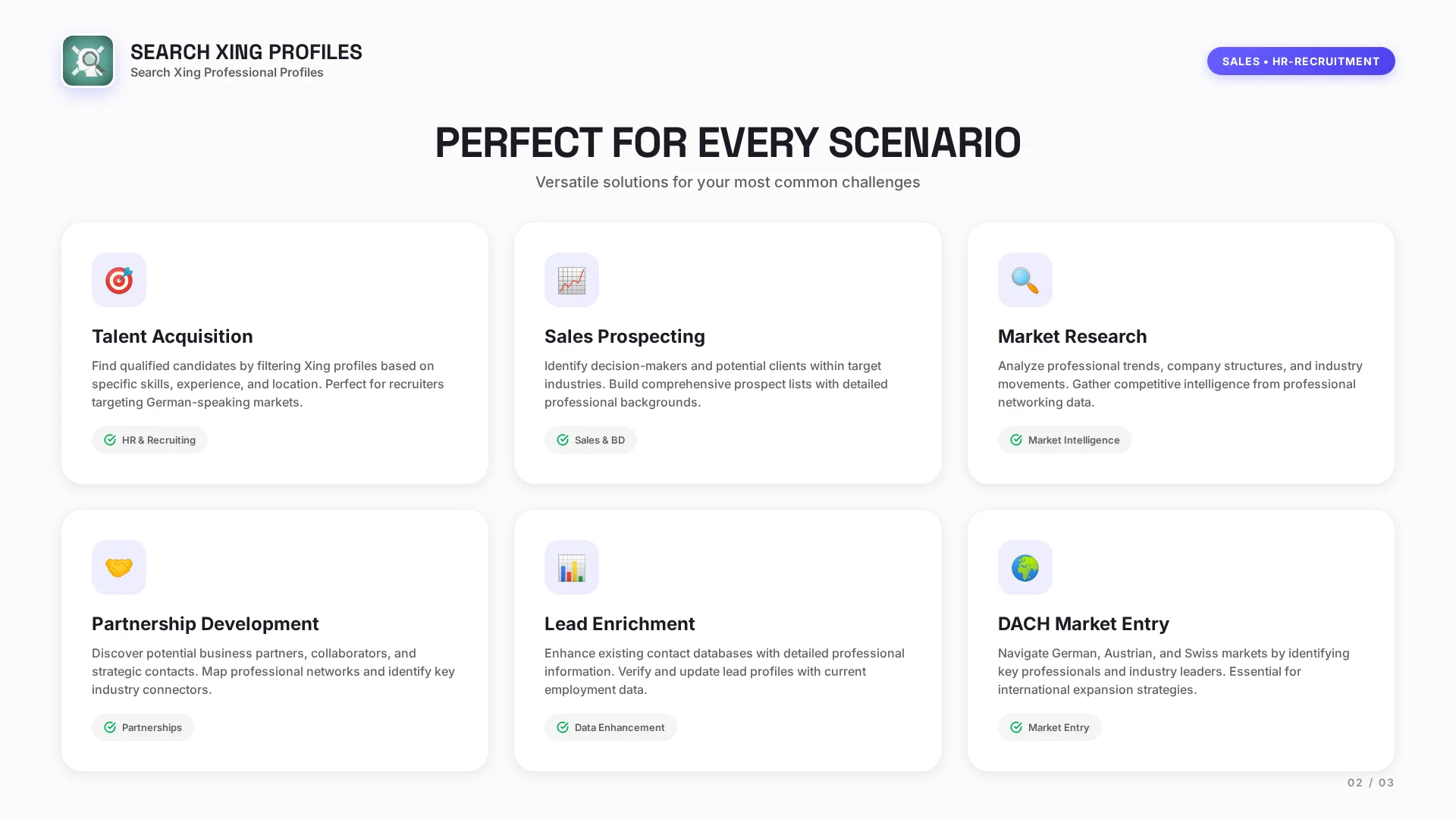Screen dimensions: 1456x819
Task: Select the Market Entry tag
Action: (x=1050, y=727)
